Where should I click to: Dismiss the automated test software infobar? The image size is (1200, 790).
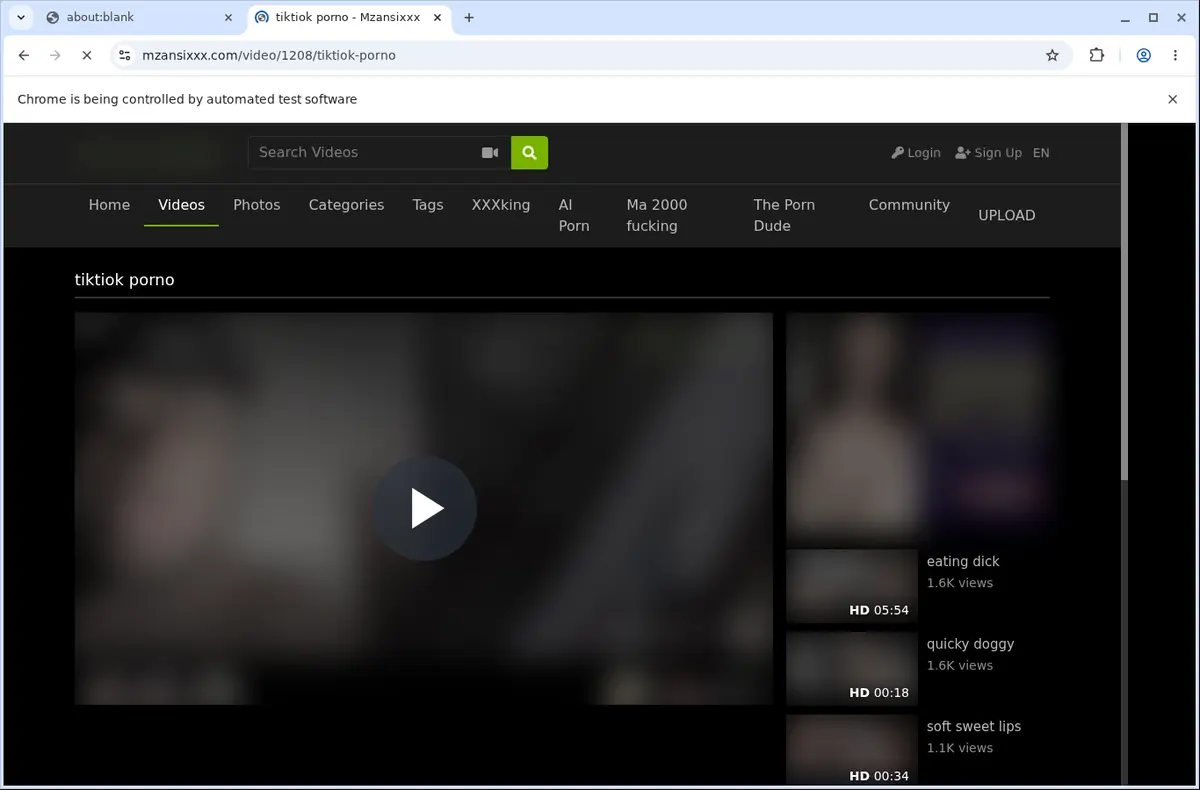1173,99
